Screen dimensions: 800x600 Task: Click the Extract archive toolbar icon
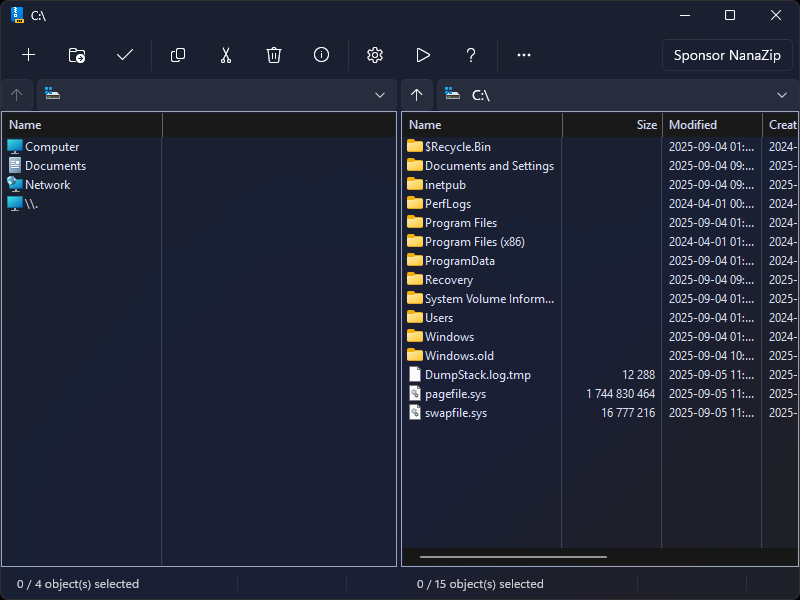tap(77, 55)
